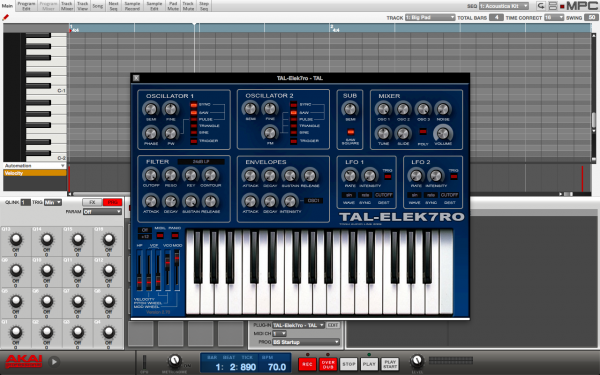Click the Mixer VOLUME knob
600x375 pixels.
(x=443, y=133)
